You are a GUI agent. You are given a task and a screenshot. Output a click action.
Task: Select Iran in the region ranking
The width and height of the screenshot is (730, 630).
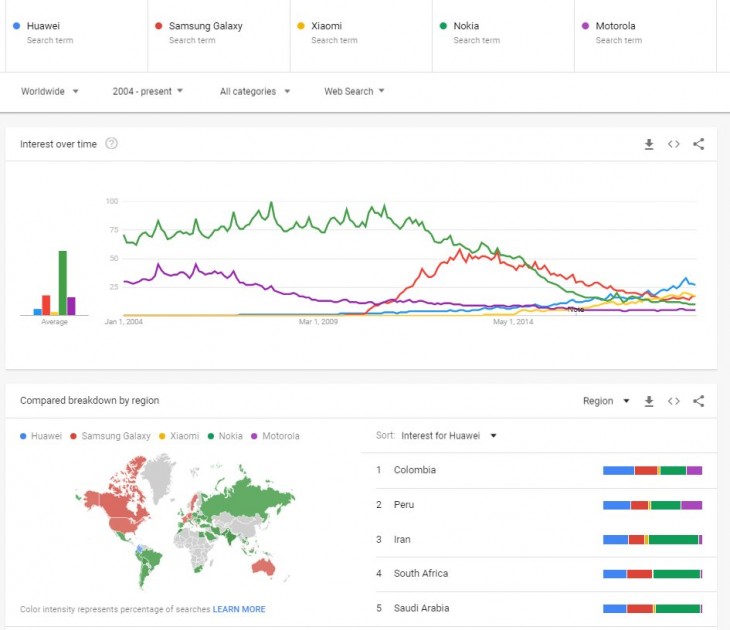pyautogui.click(x=546, y=540)
